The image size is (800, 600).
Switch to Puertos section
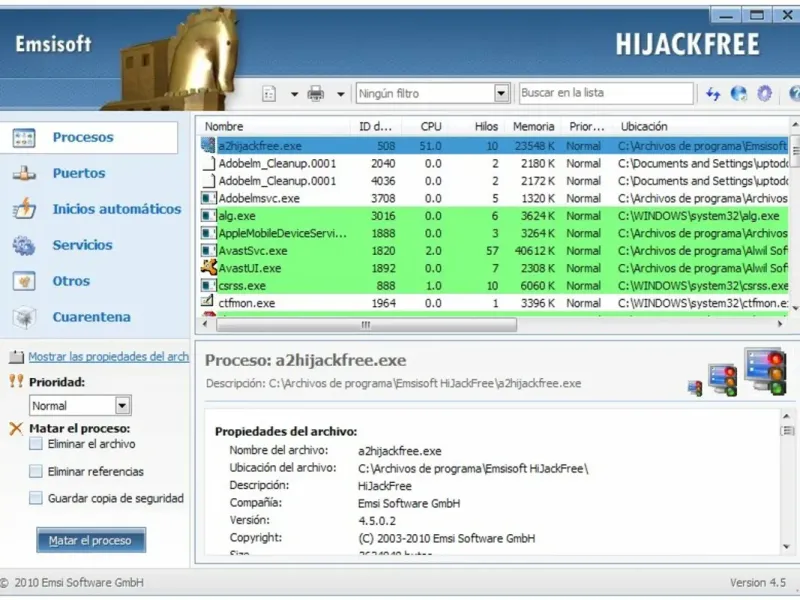pos(79,173)
